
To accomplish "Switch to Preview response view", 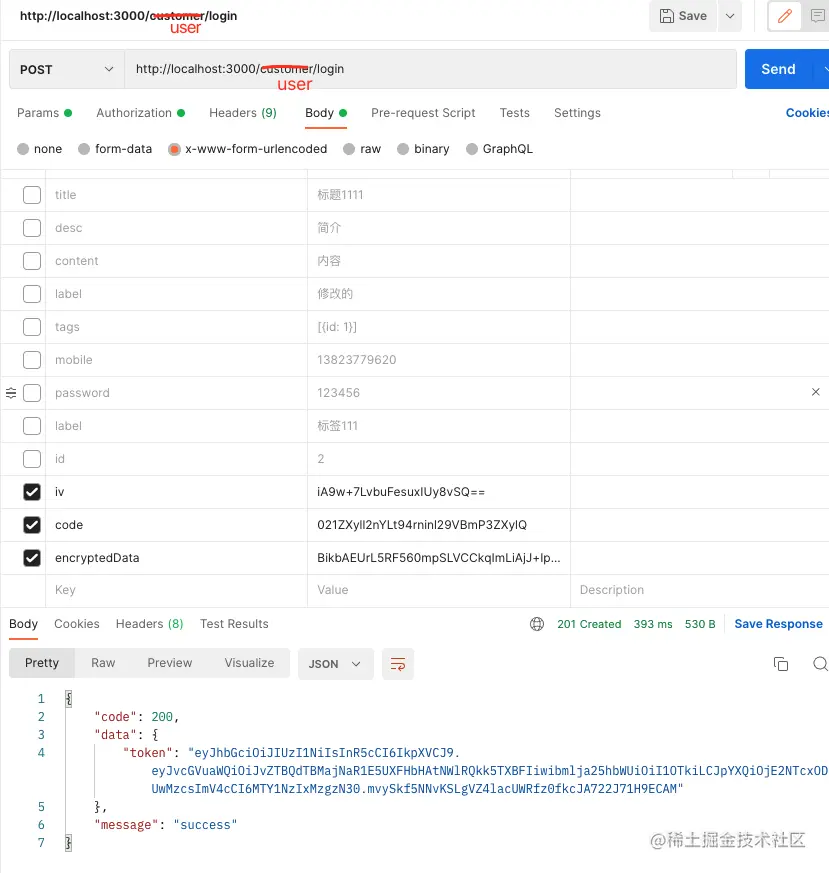I will click(170, 663).
